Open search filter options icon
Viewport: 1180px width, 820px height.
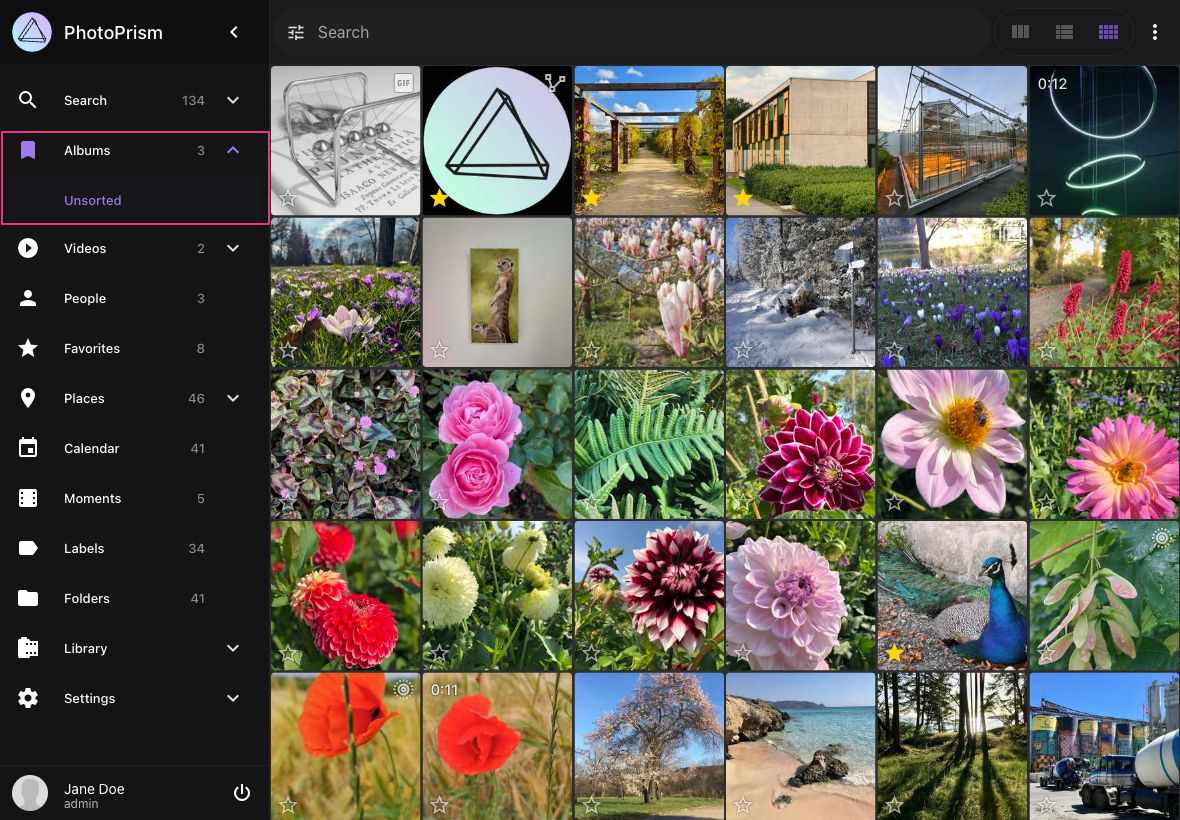tap(296, 32)
